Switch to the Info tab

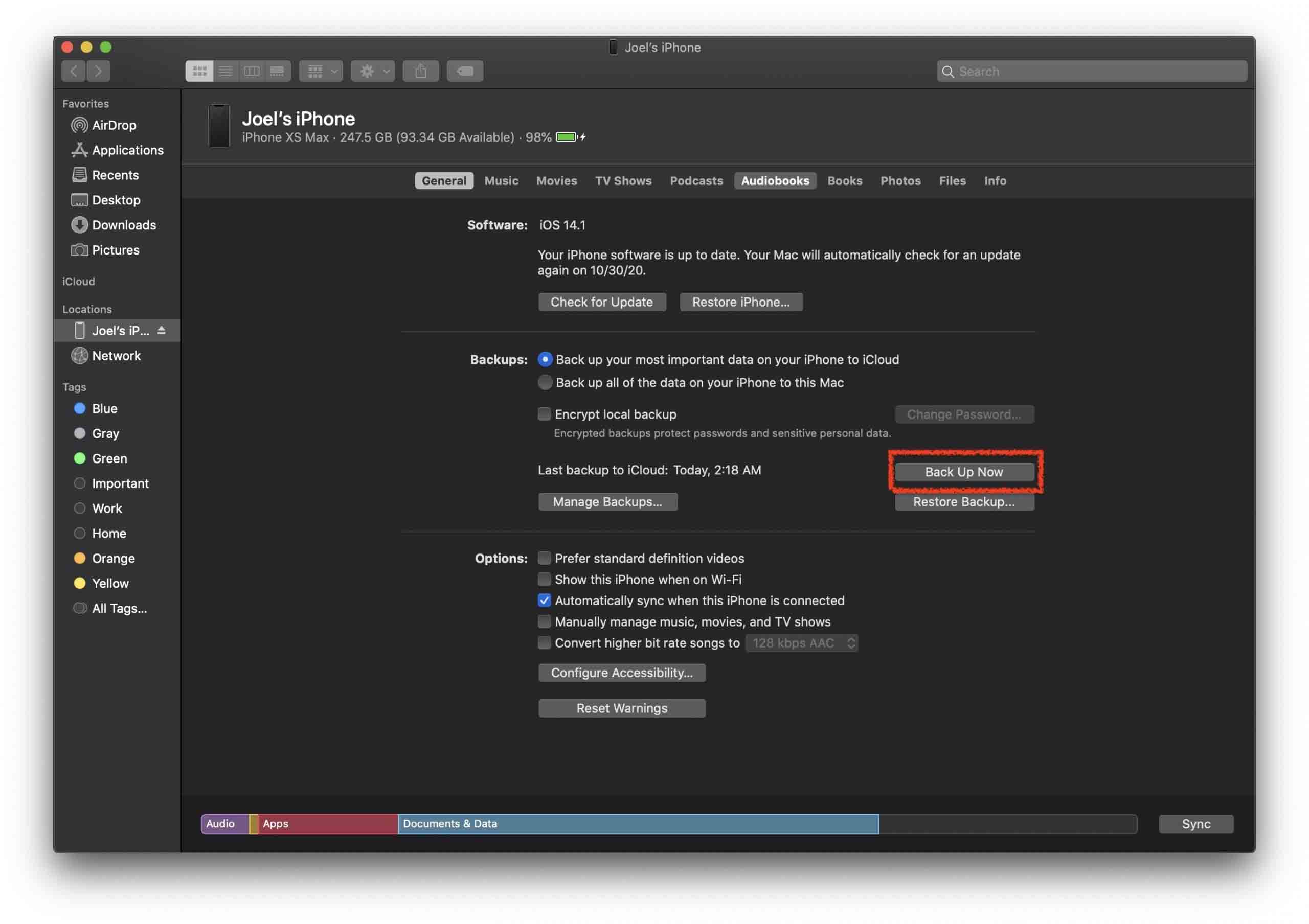(x=995, y=181)
